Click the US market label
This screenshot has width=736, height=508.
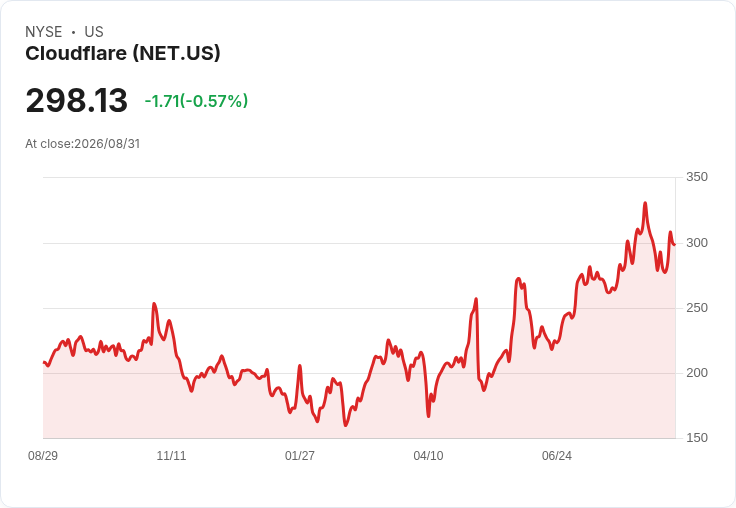click(94, 32)
